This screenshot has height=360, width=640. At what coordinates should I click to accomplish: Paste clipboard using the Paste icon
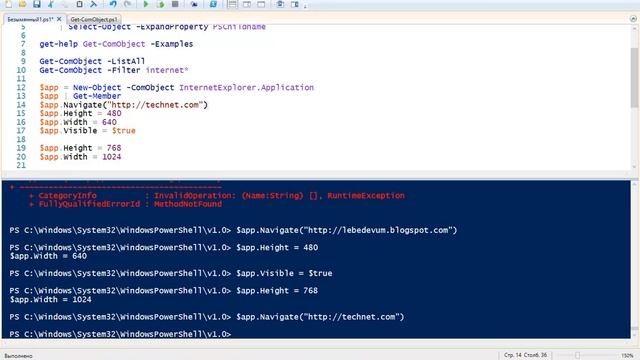pyautogui.click(x=79, y=4)
